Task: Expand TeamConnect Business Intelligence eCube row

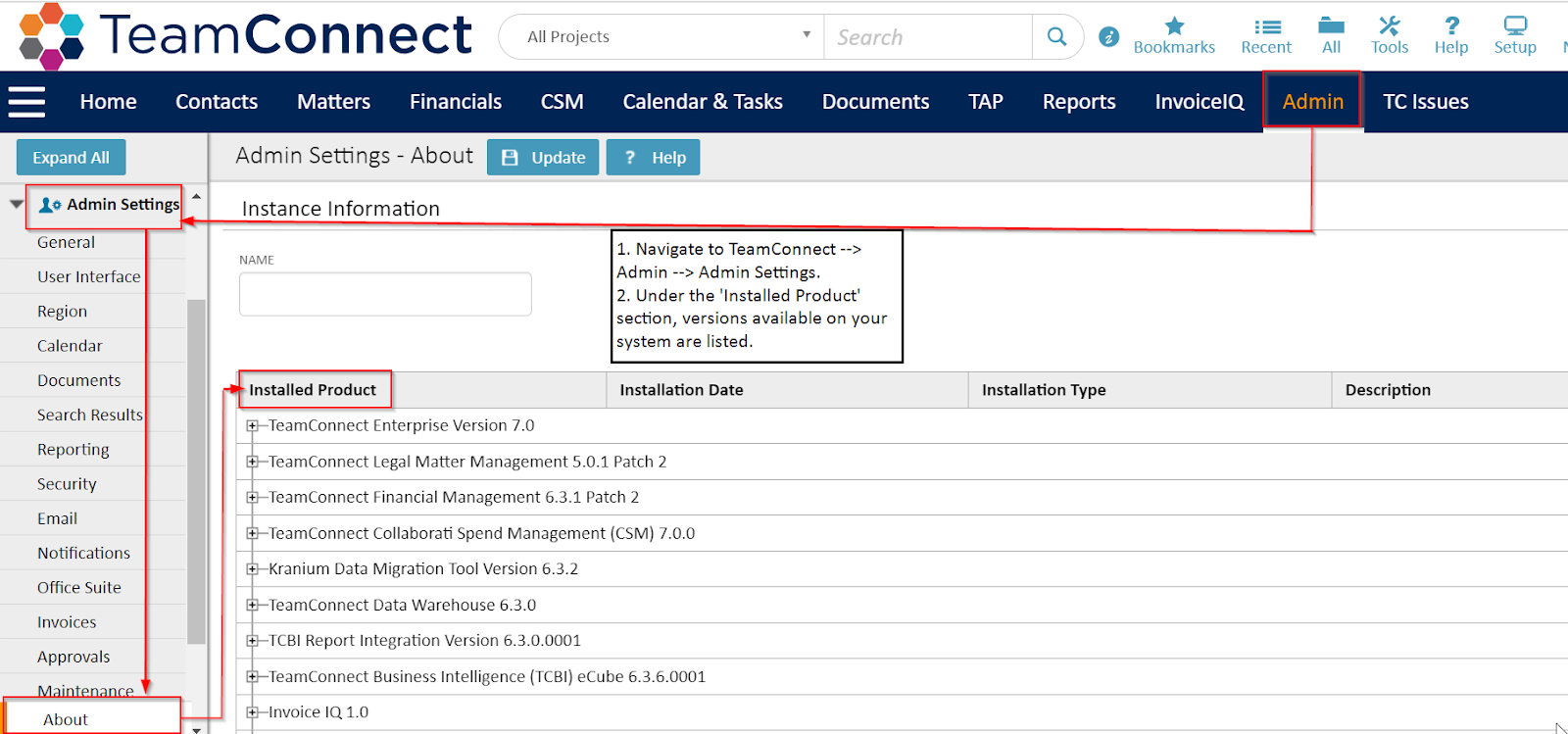Action: coord(252,677)
